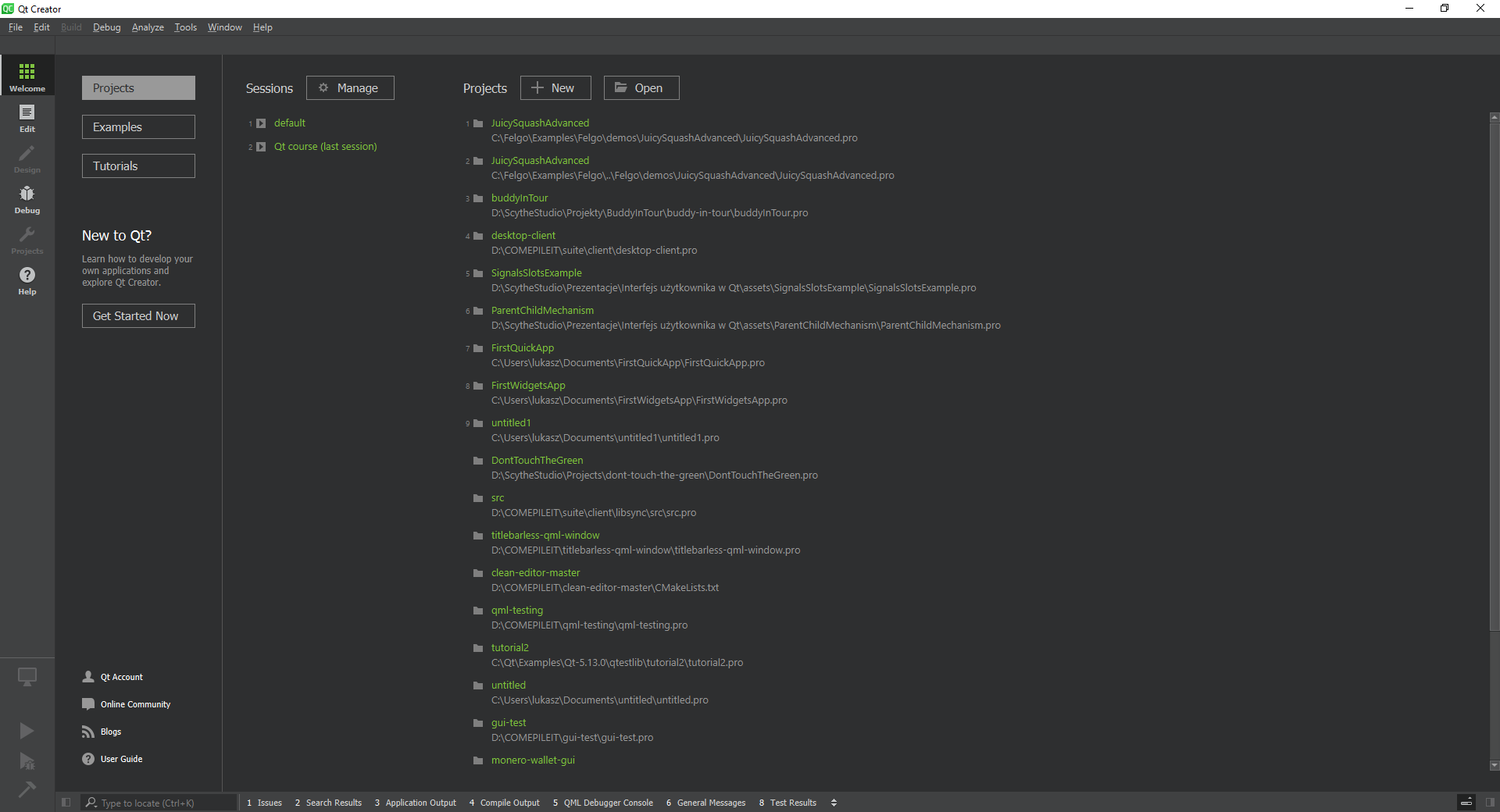Open the Edit menu
The height and width of the screenshot is (812, 1500).
coord(41,27)
